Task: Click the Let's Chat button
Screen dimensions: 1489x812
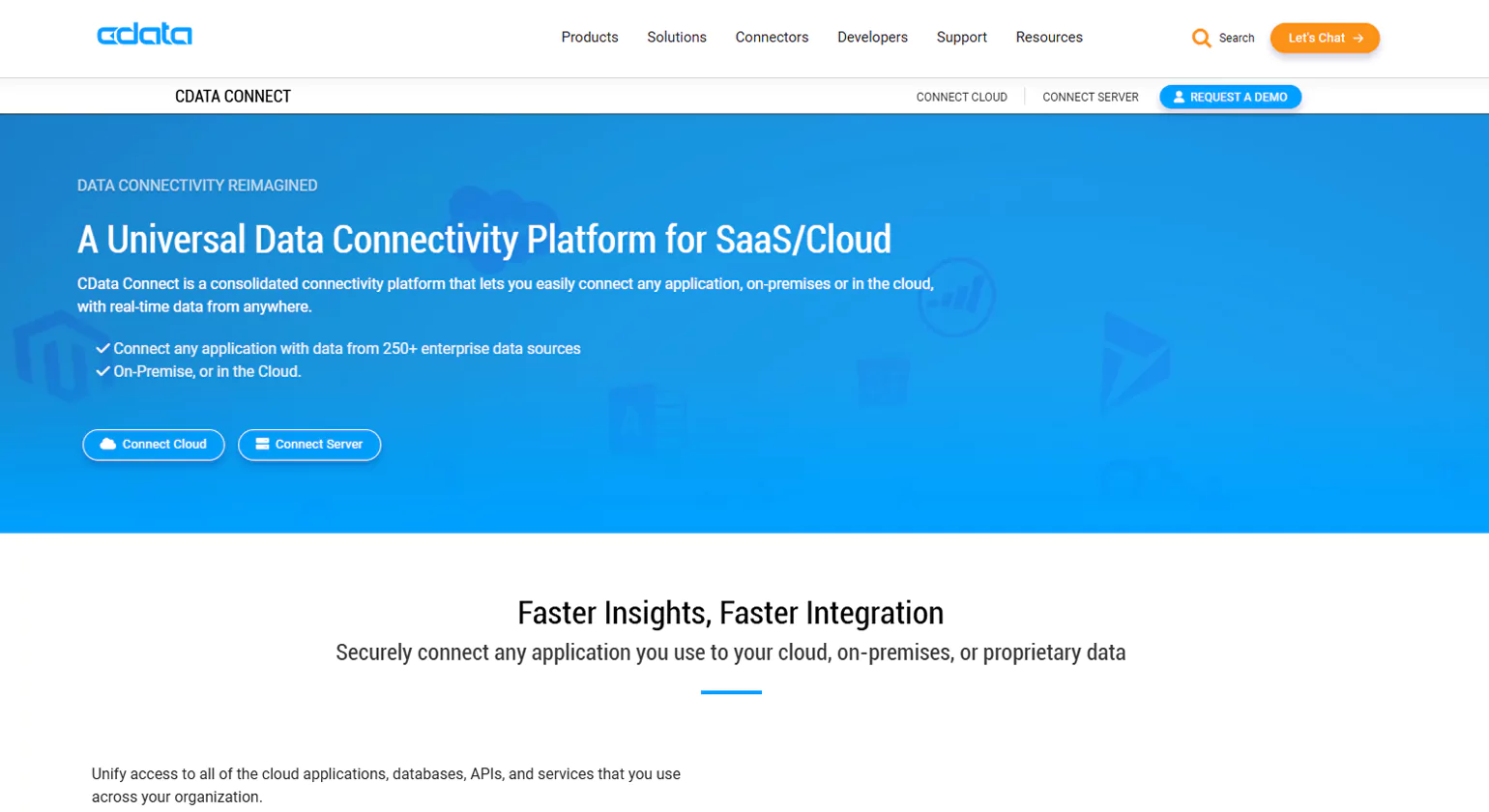Action: pos(1324,38)
